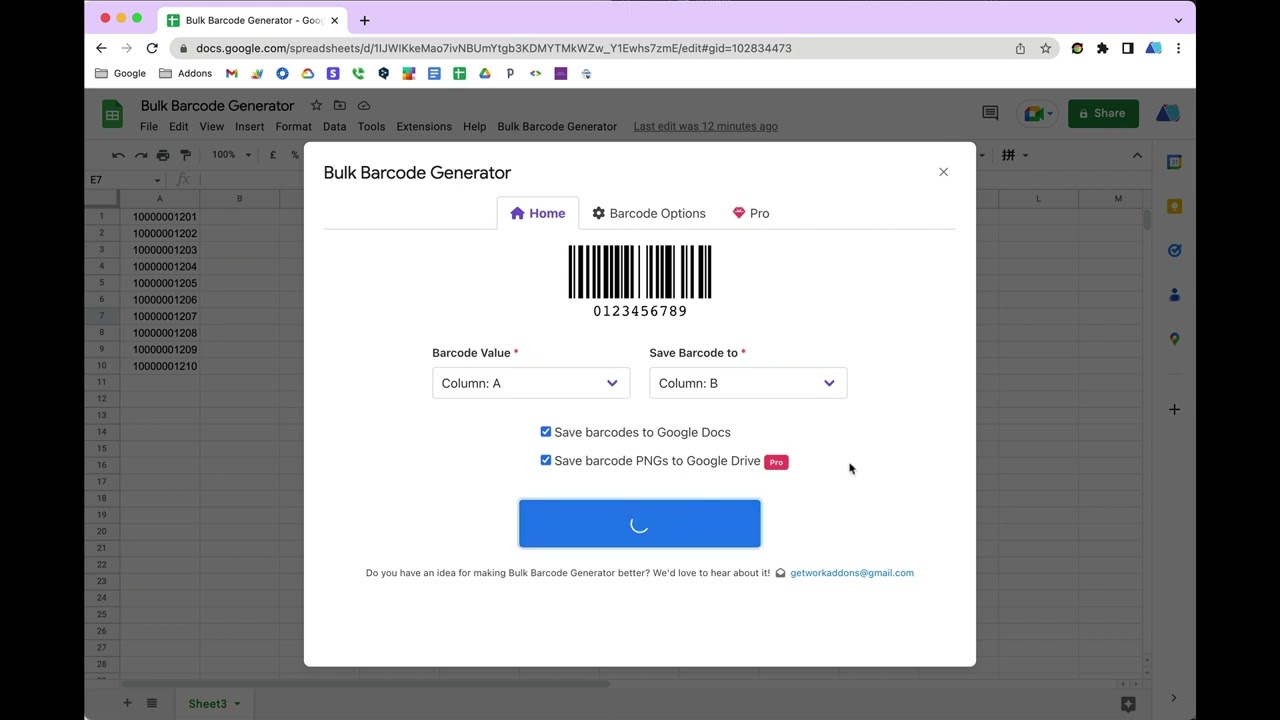Click the share page icon in address bar
The width and height of the screenshot is (1280, 720).
point(1020,48)
